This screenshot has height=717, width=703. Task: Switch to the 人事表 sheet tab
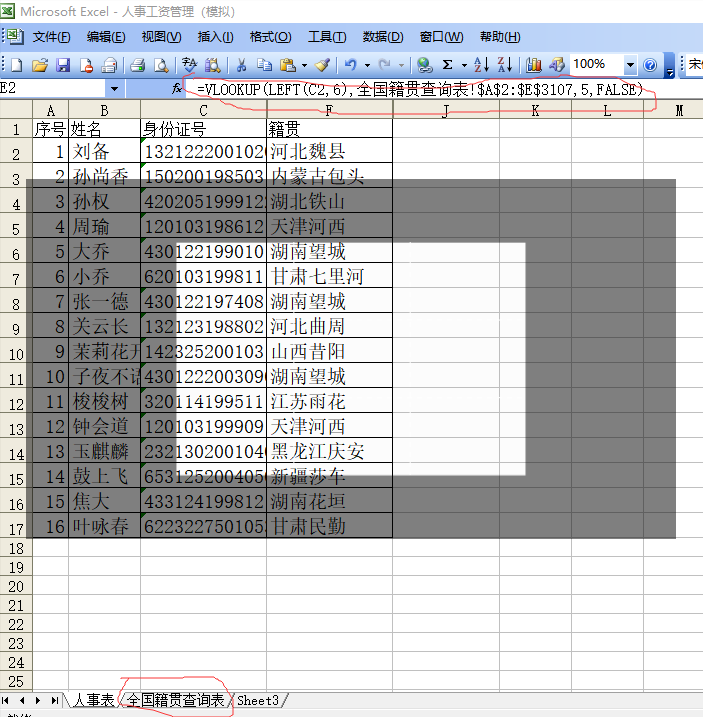tap(93, 700)
